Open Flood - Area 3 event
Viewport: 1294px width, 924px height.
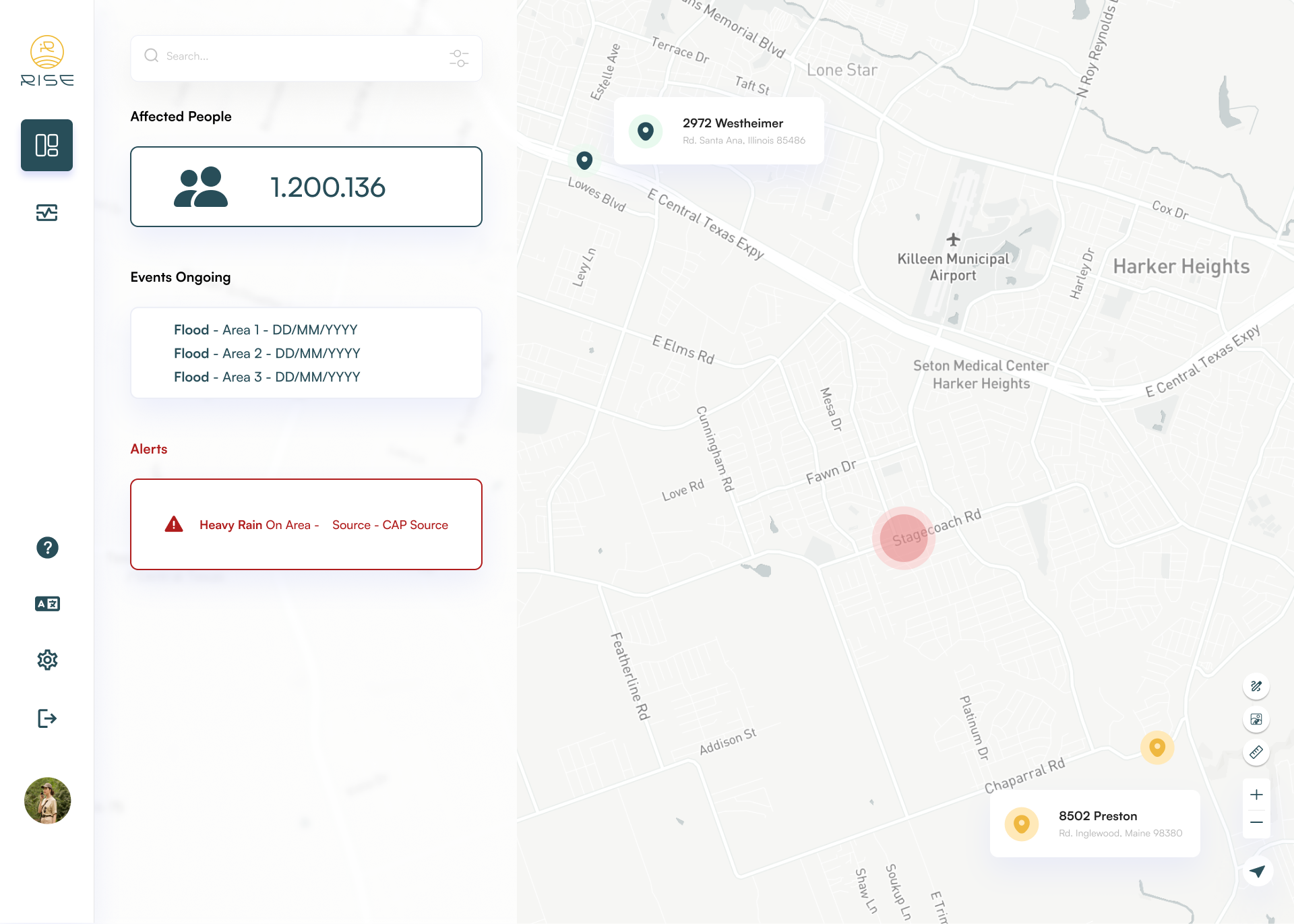pyautogui.click(x=267, y=377)
